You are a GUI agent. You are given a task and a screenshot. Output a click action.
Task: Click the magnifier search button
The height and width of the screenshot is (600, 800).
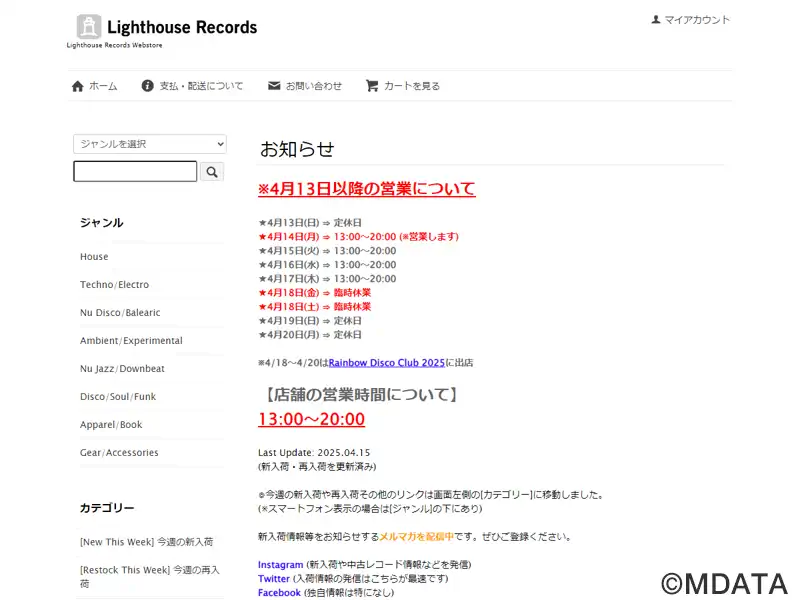pyautogui.click(x=212, y=172)
